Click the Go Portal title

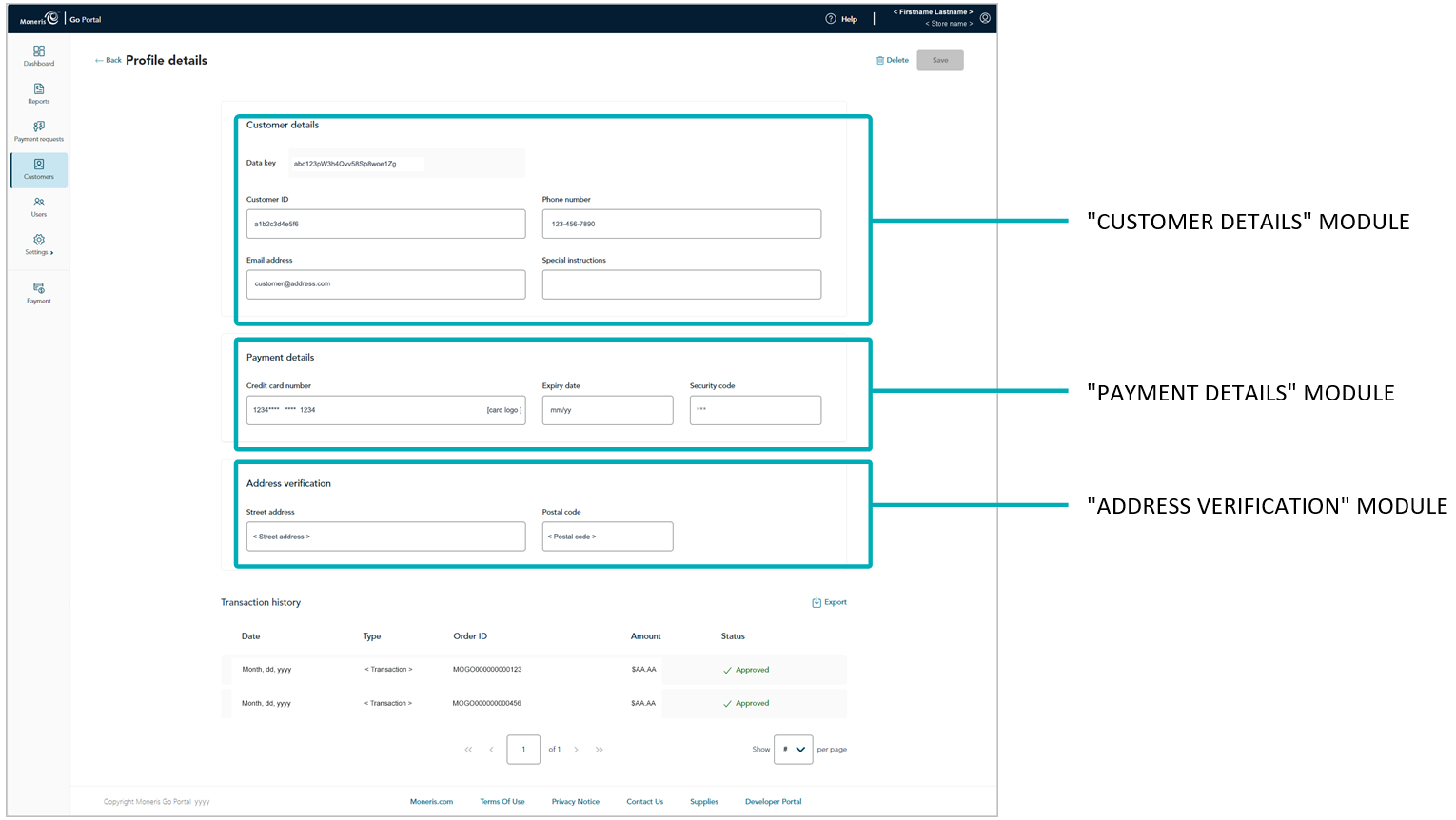pyautogui.click(x=86, y=19)
